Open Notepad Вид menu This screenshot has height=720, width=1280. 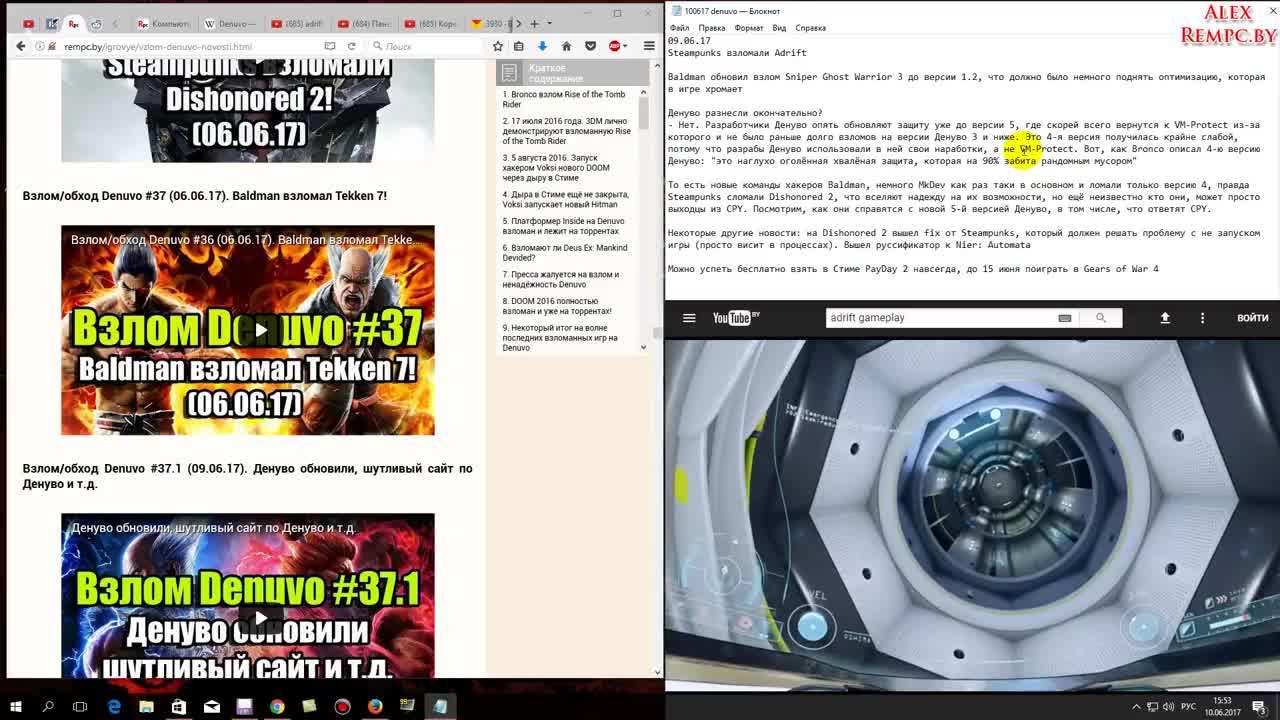(x=779, y=28)
